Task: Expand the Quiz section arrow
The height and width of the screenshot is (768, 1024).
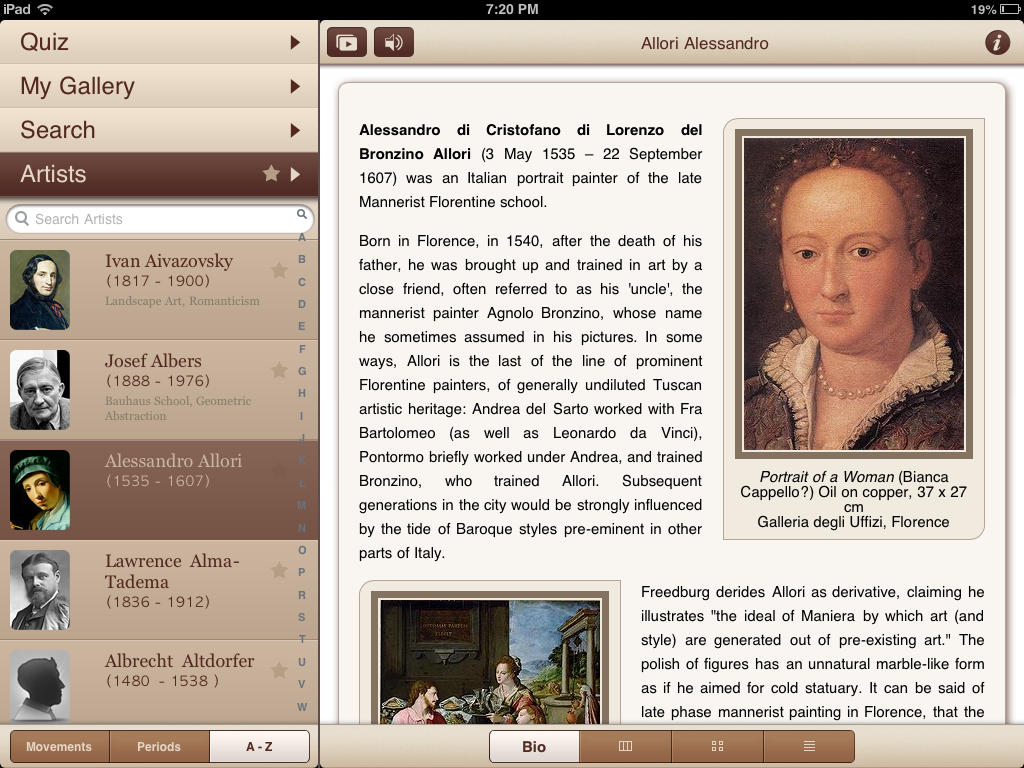Action: [x=295, y=42]
